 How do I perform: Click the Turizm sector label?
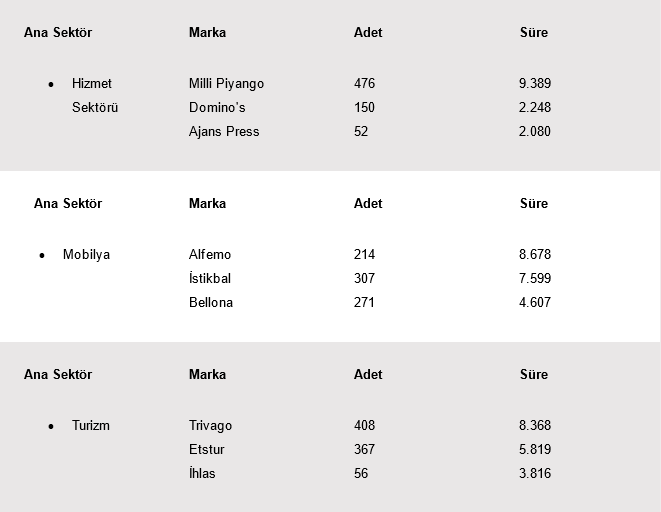(91, 426)
